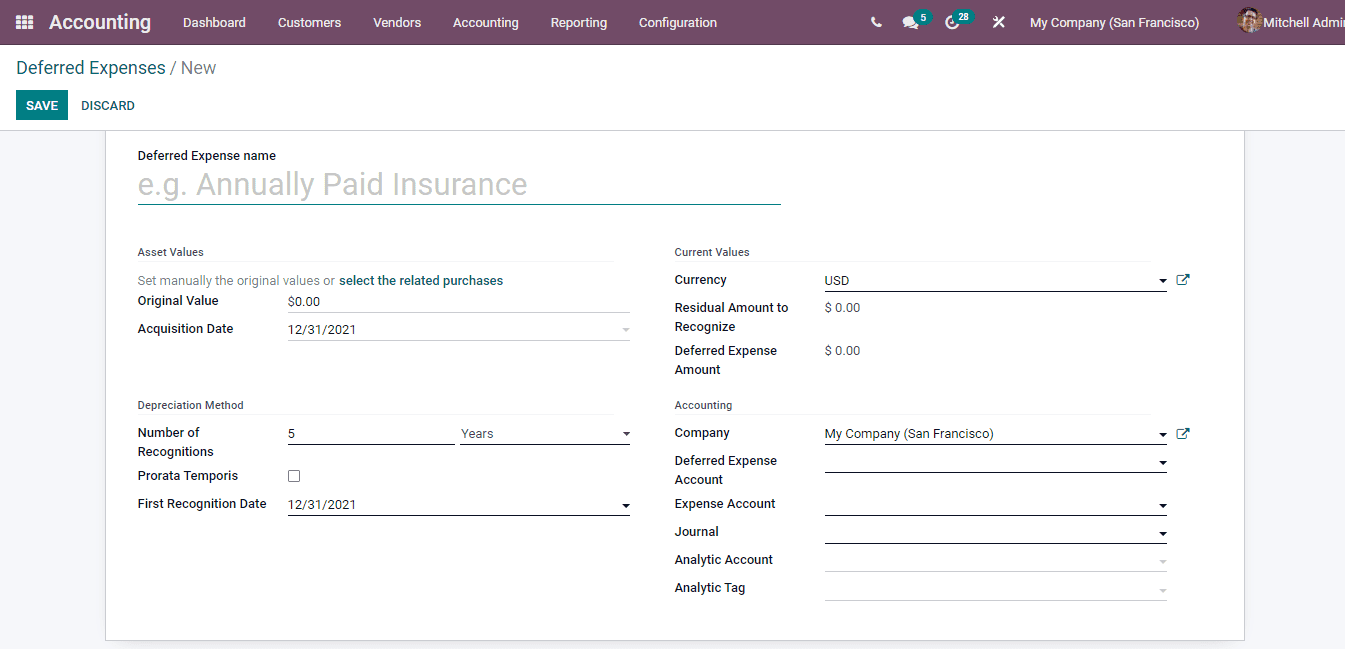The width and height of the screenshot is (1345, 649).
Task: Open Company record via external link icon
Action: (1182, 433)
